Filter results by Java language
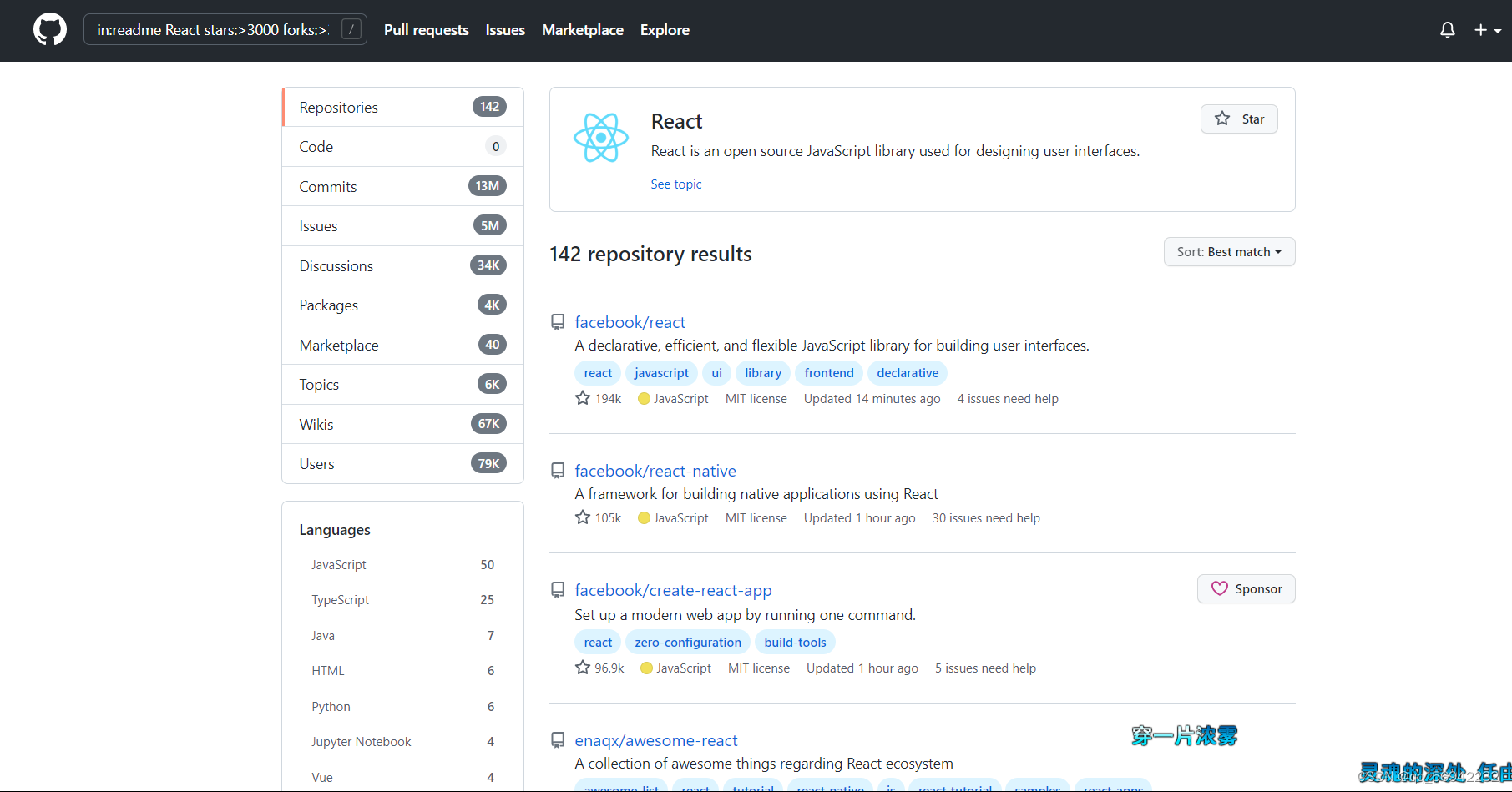1512x792 pixels. pyautogui.click(x=402, y=636)
